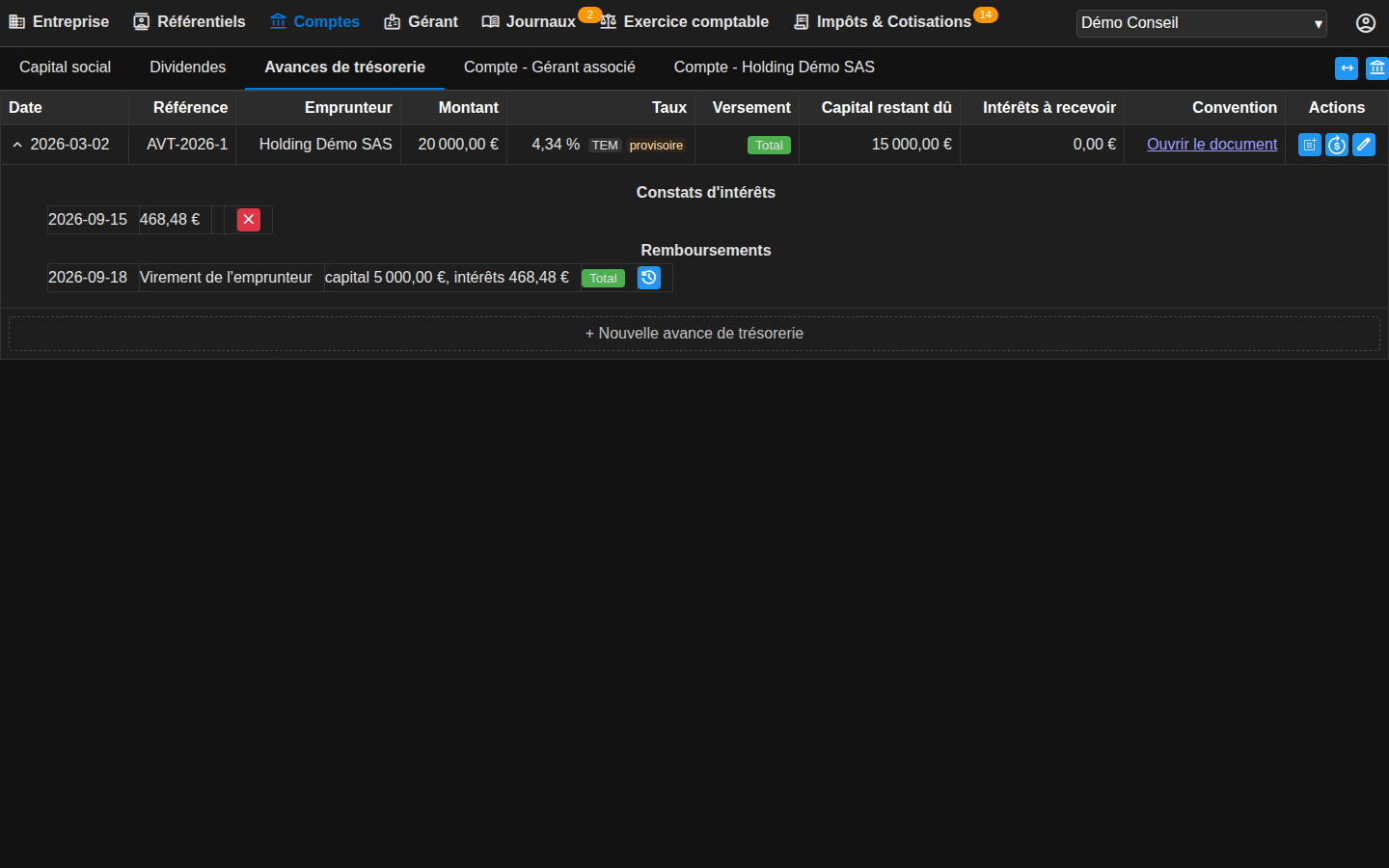This screenshot has width=1389, height=868.
Task: Add a Nouvelle avance de trésorerie
Action: point(694,334)
